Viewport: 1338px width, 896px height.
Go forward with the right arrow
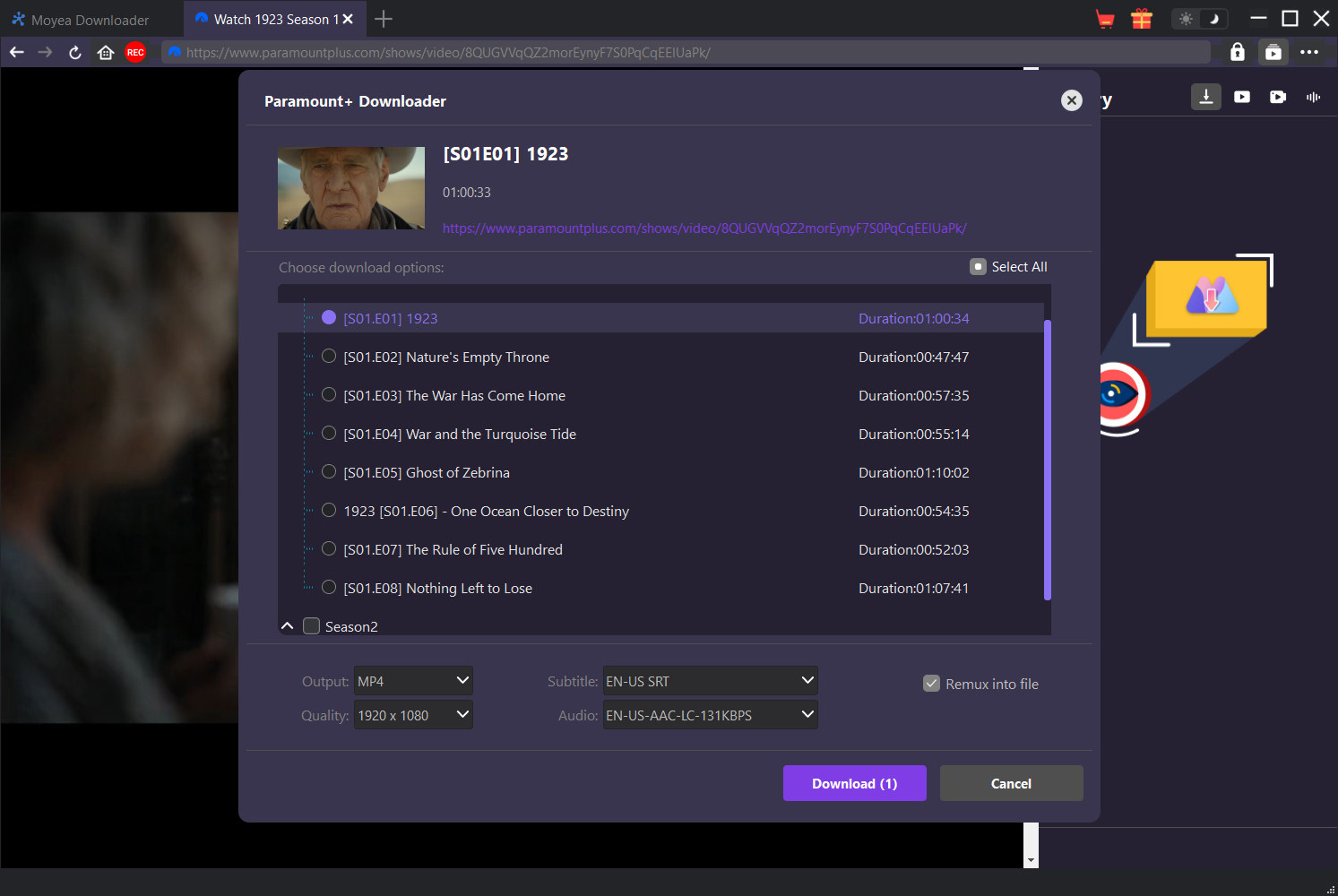click(x=45, y=52)
